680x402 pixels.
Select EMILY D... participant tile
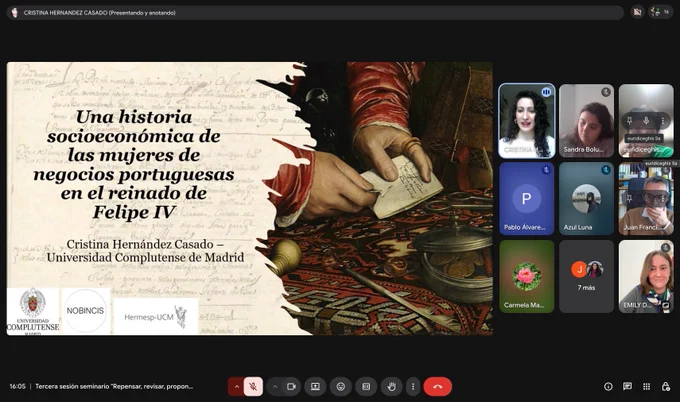(646, 277)
